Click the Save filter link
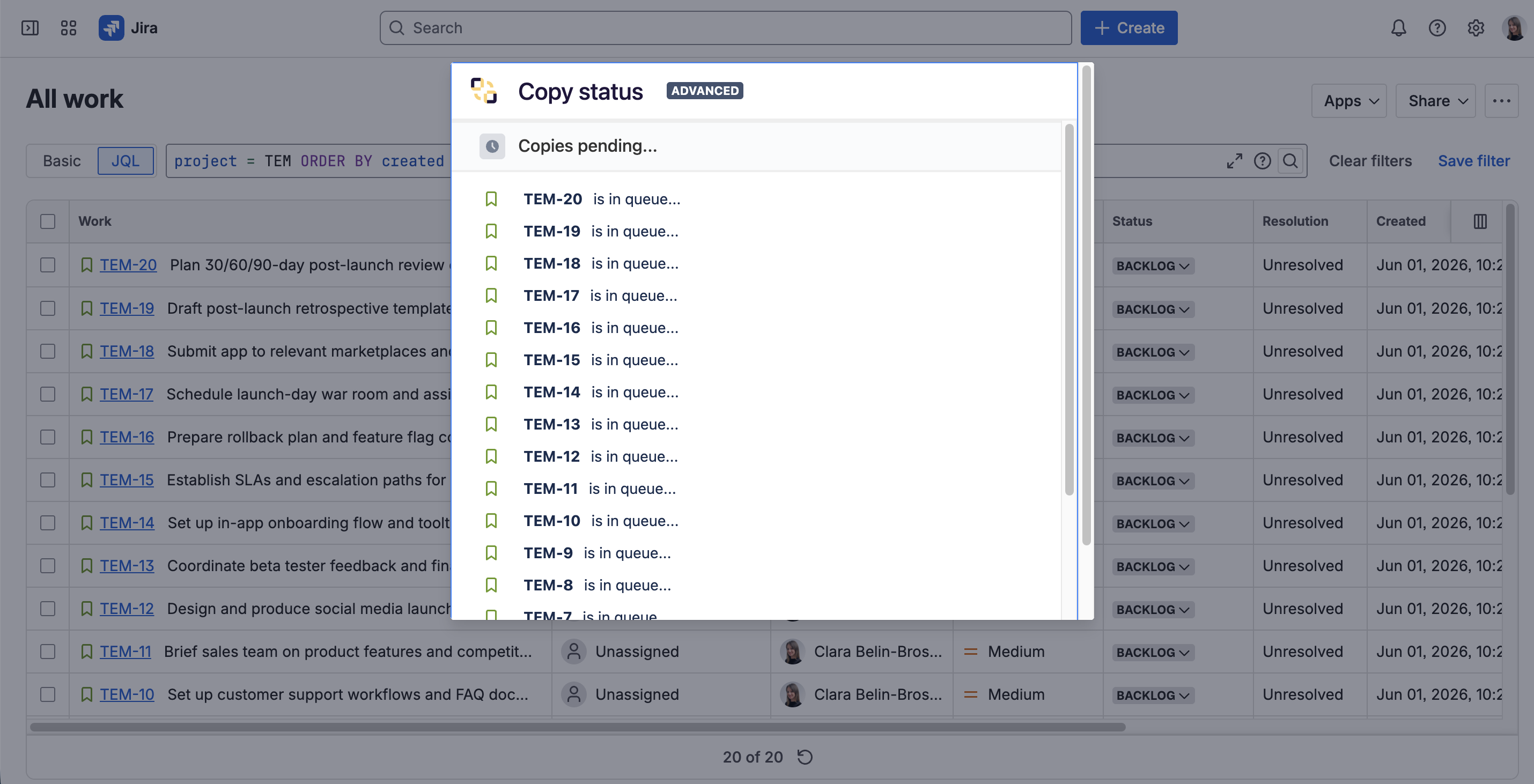The image size is (1534, 784). point(1474,161)
